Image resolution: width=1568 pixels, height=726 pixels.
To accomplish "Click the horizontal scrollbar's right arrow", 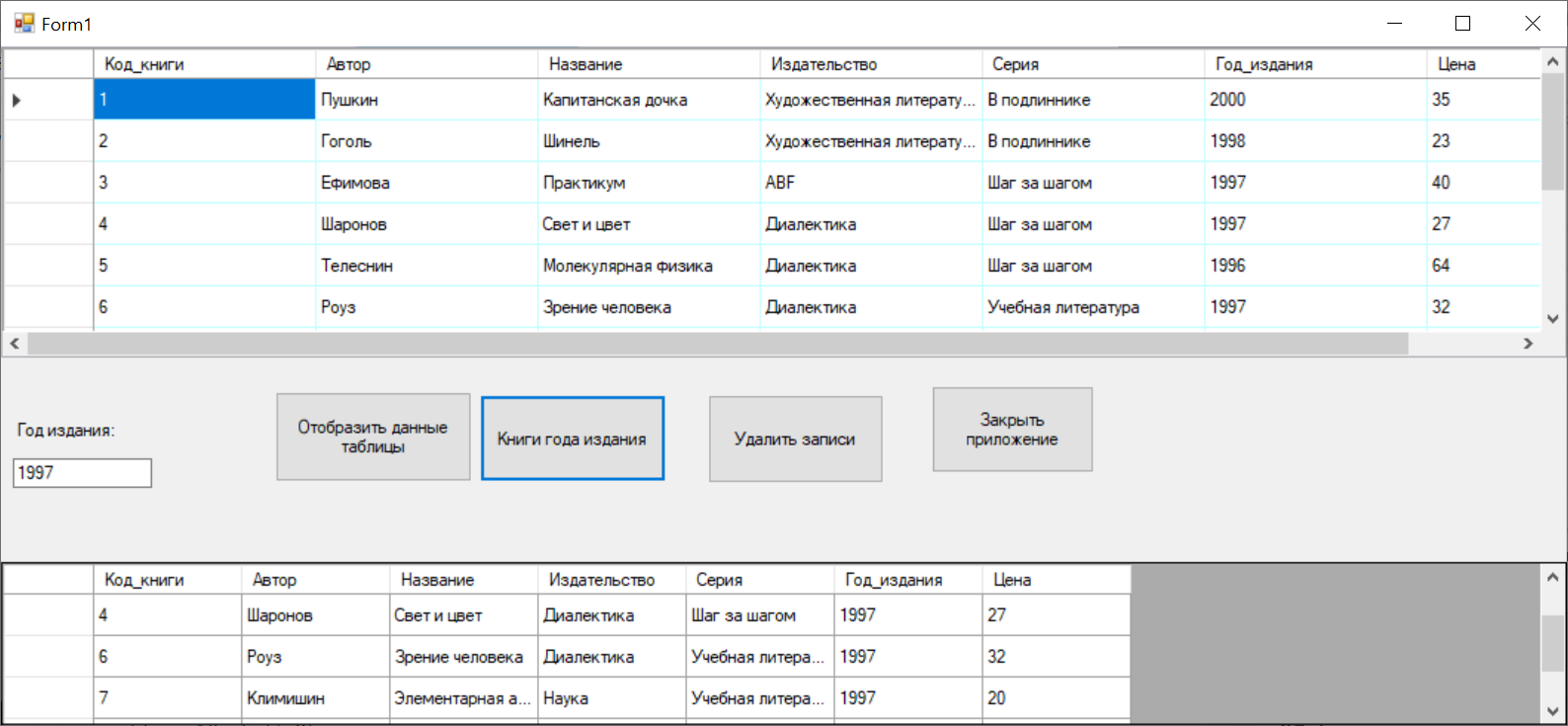I will point(1528,343).
